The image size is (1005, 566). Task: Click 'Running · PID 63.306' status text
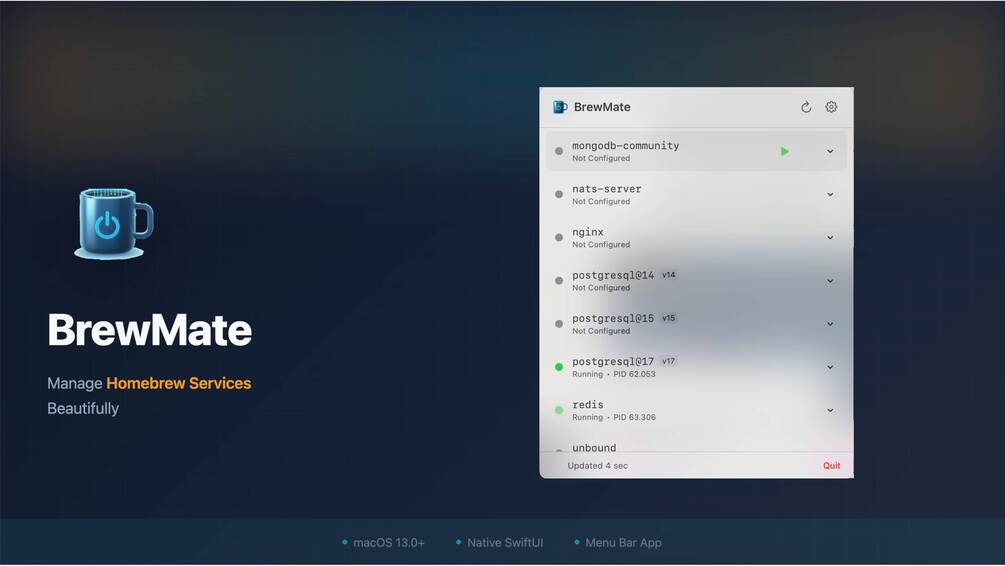point(613,417)
